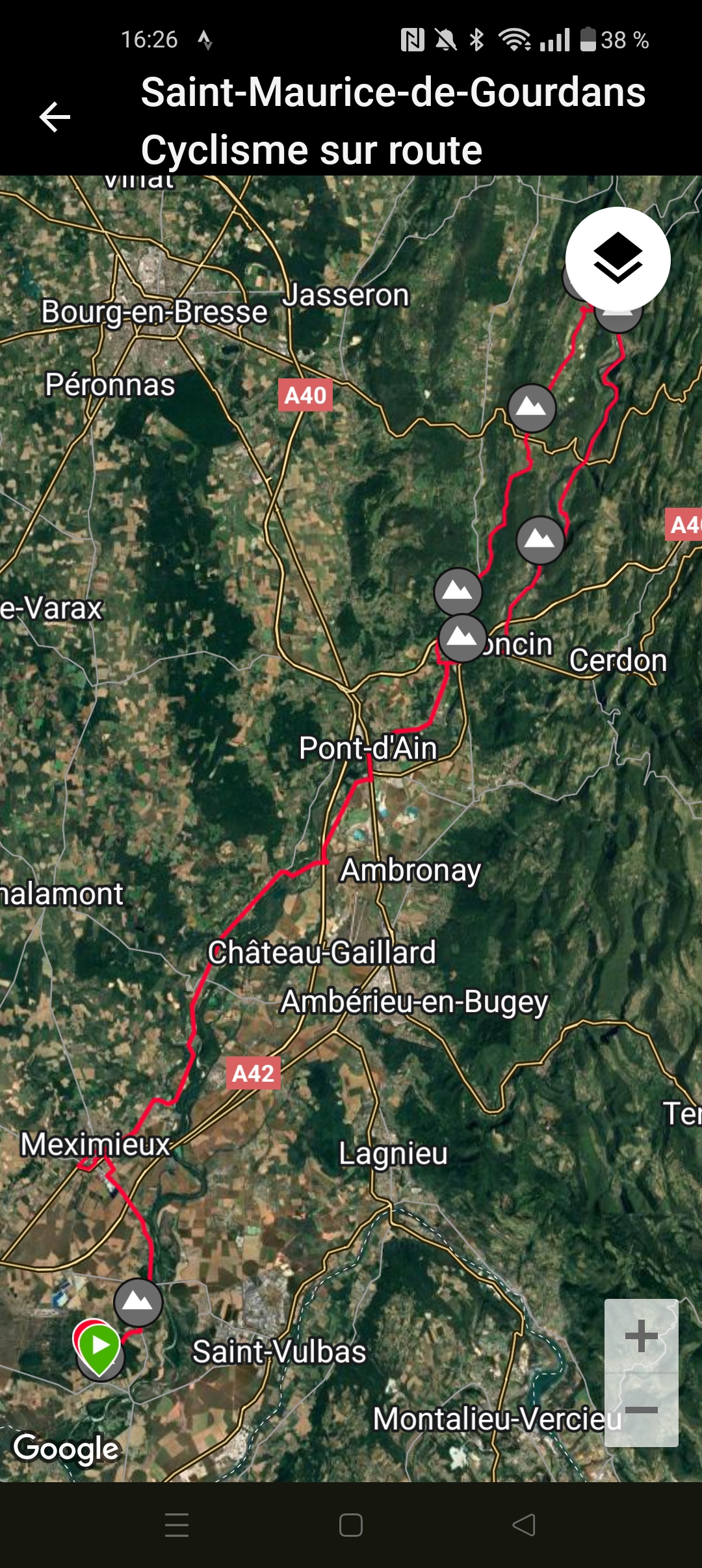Image resolution: width=702 pixels, height=1568 pixels.
Task: Select the climb marker north of Cerdon
Action: coord(540,540)
